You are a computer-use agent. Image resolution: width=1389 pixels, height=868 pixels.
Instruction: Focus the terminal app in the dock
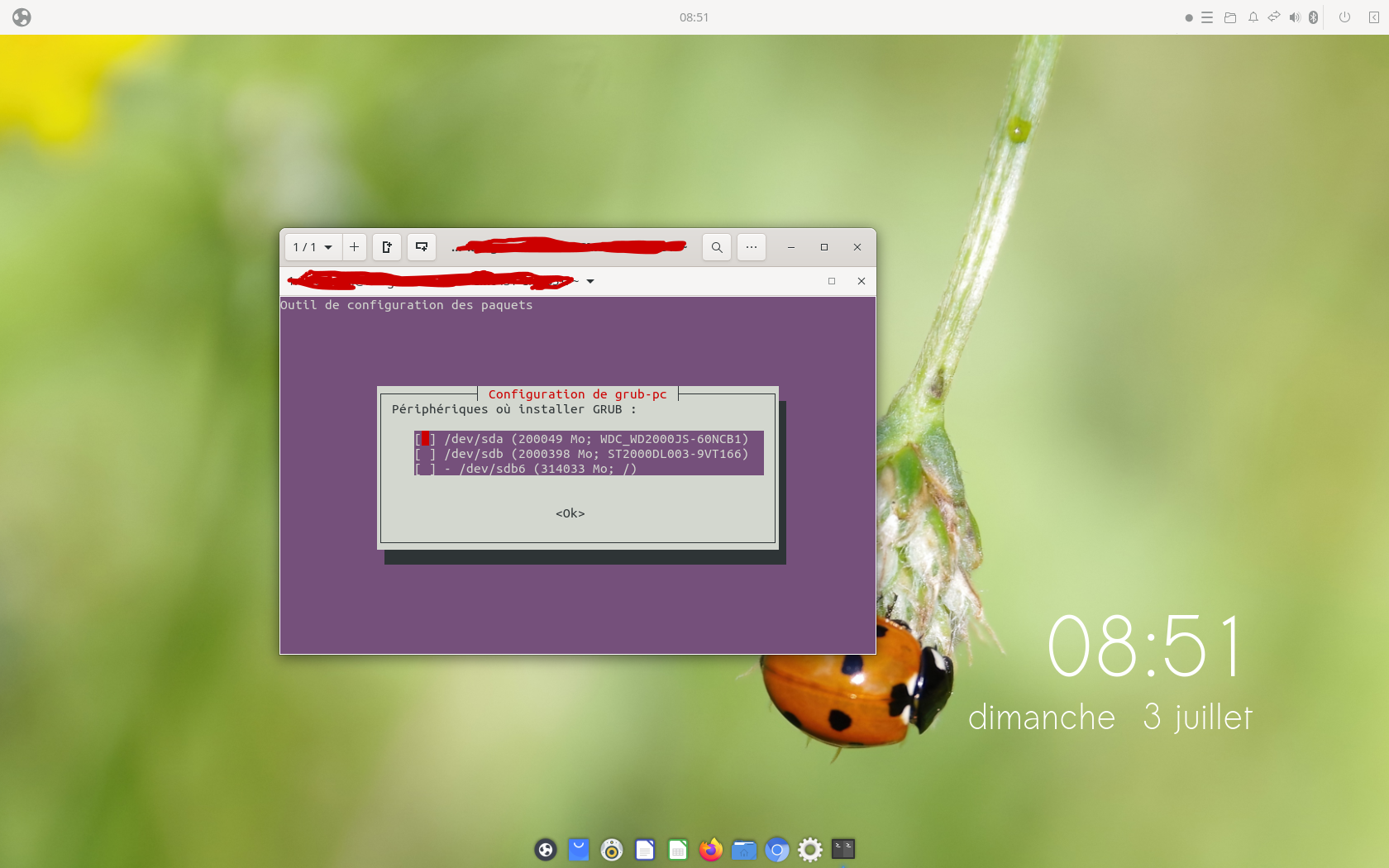tap(843, 849)
